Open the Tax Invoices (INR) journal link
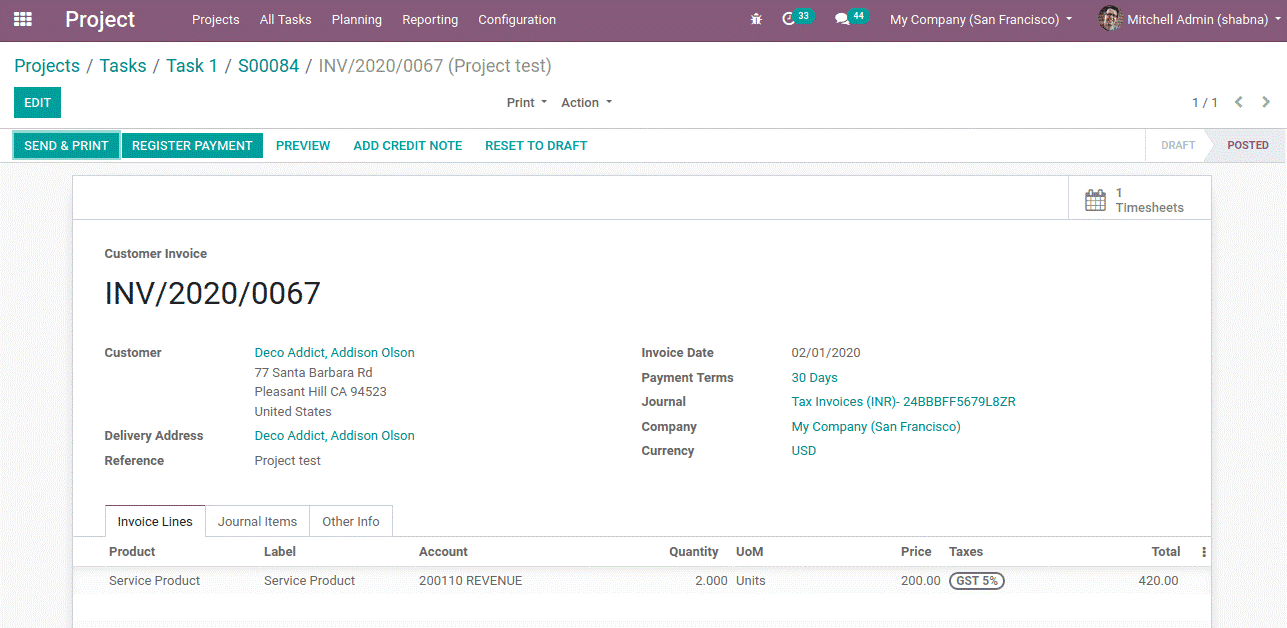This screenshot has width=1287, height=628. pyautogui.click(x=903, y=401)
